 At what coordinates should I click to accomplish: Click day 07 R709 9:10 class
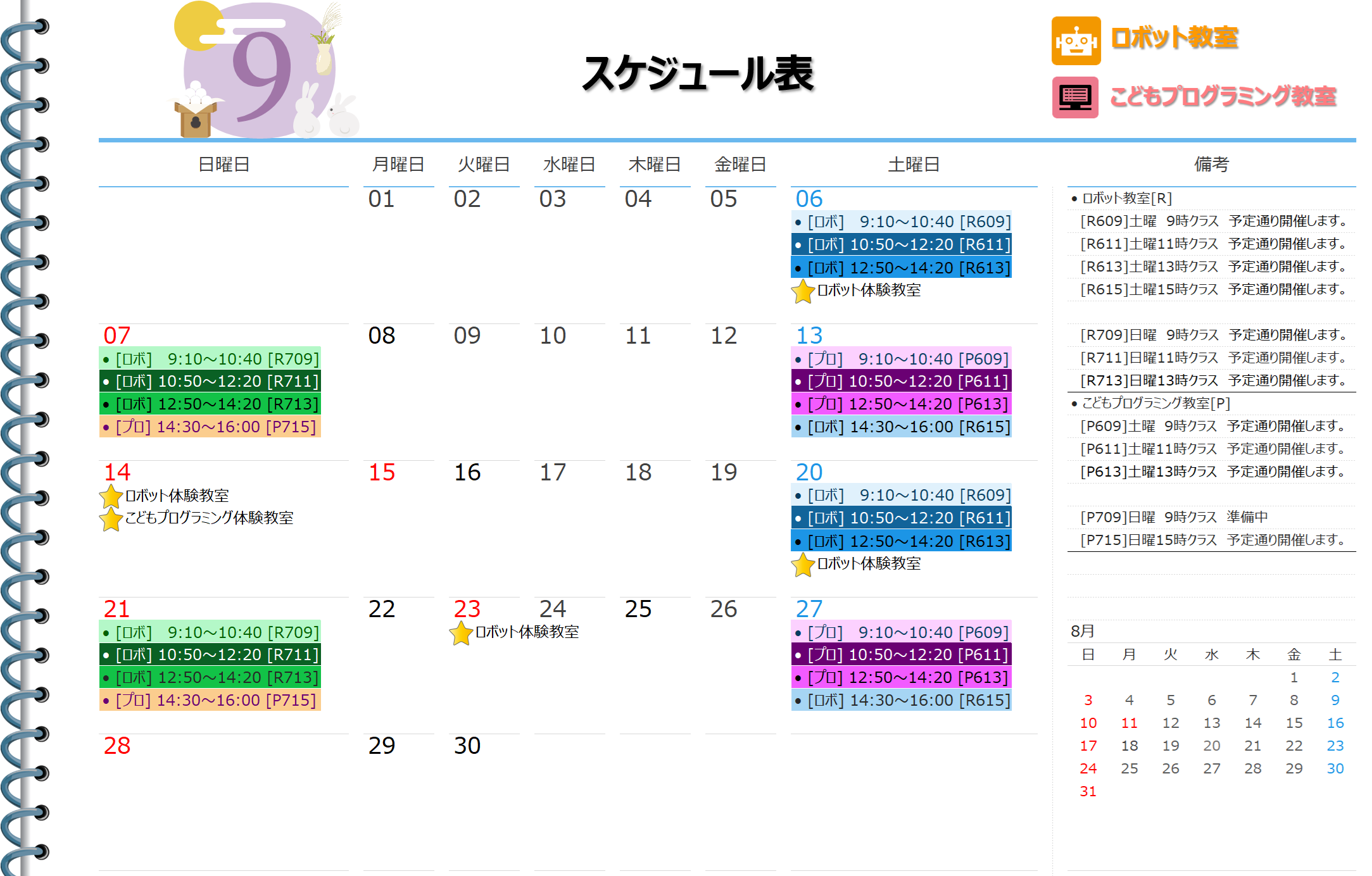[210, 359]
